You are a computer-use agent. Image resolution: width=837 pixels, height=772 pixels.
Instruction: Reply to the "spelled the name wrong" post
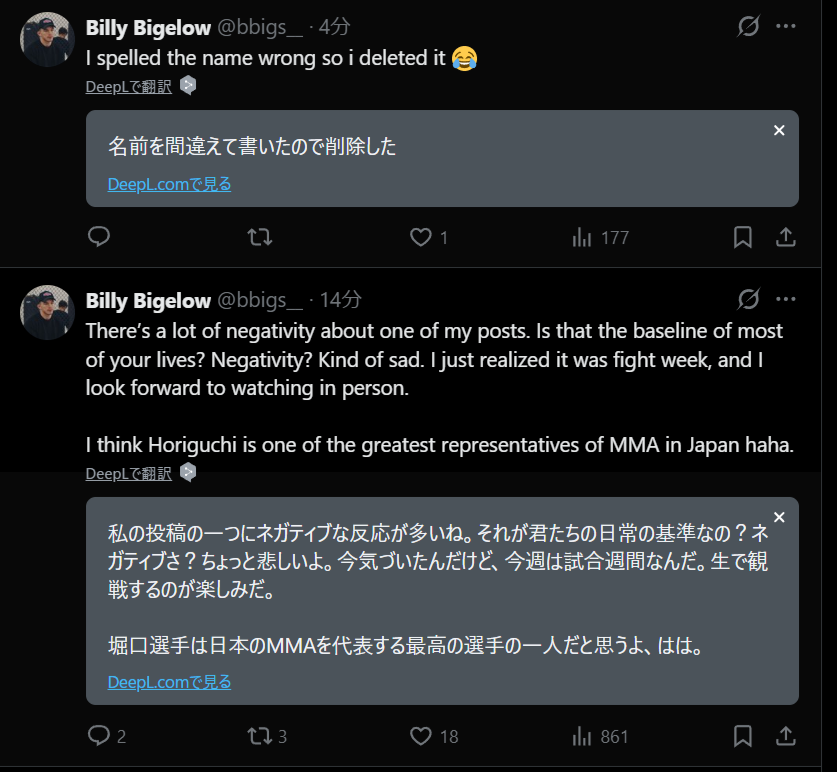point(99,237)
